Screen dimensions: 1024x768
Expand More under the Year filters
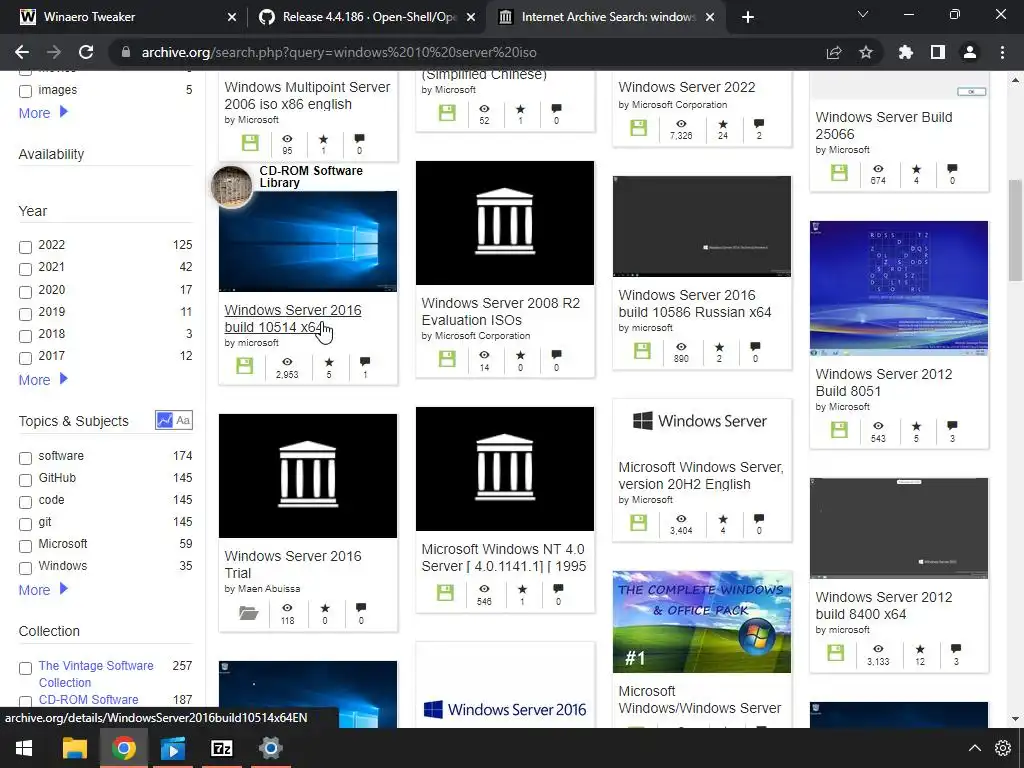(x=43, y=379)
